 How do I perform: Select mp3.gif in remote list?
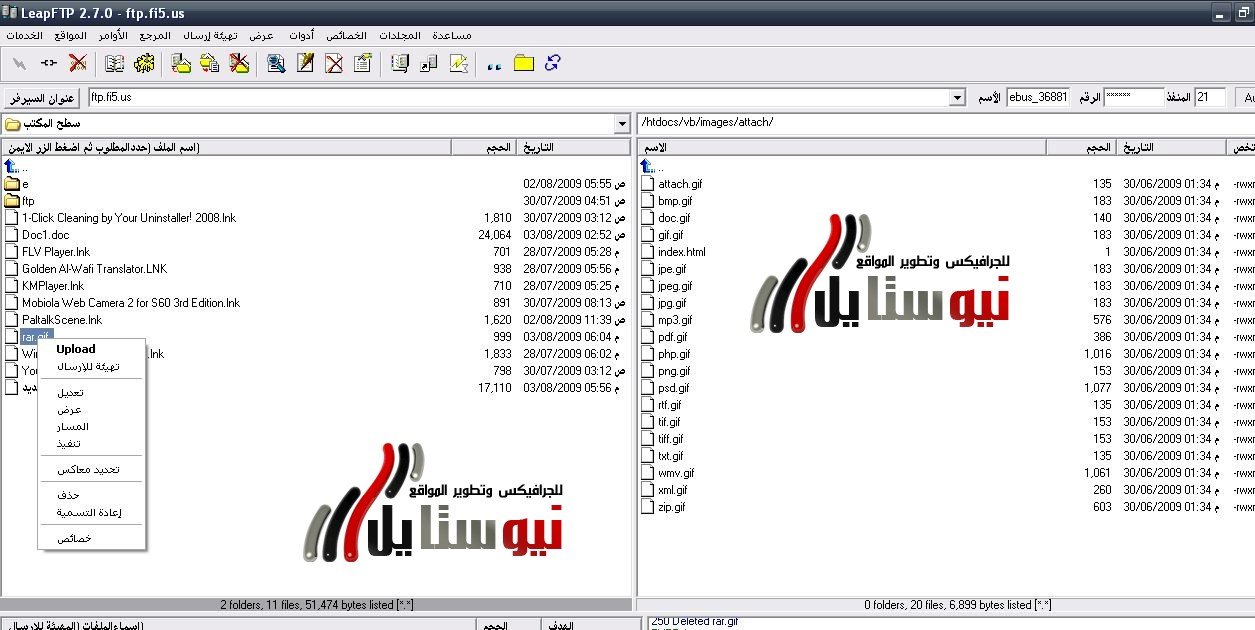(x=675, y=320)
